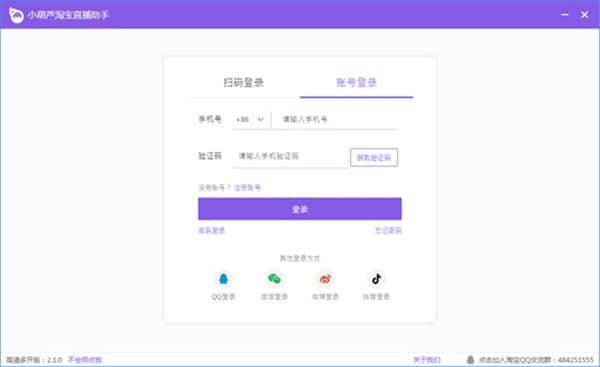Screen dimensions: 600x367
Task: Minimize the window
Action: (564, 15)
